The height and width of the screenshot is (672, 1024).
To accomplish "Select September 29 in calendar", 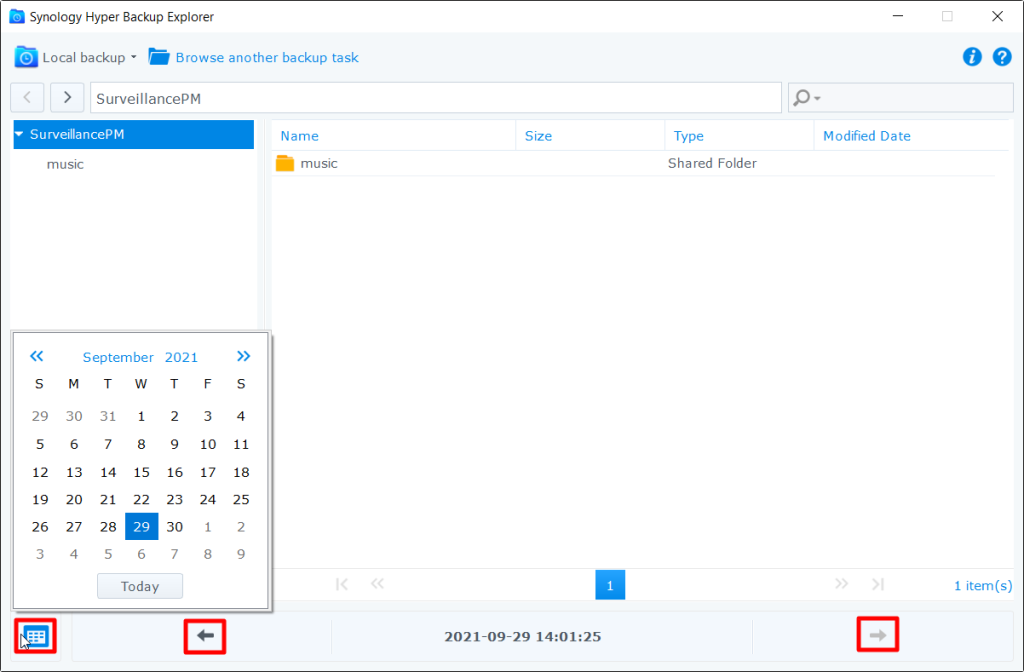I will pos(142,527).
